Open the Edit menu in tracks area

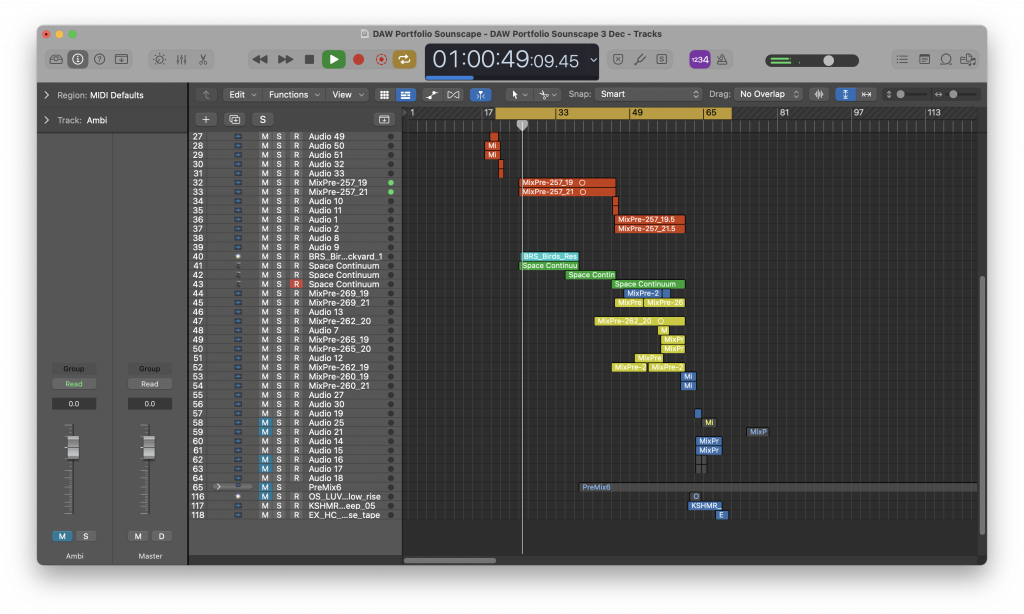[x=242, y=95]
